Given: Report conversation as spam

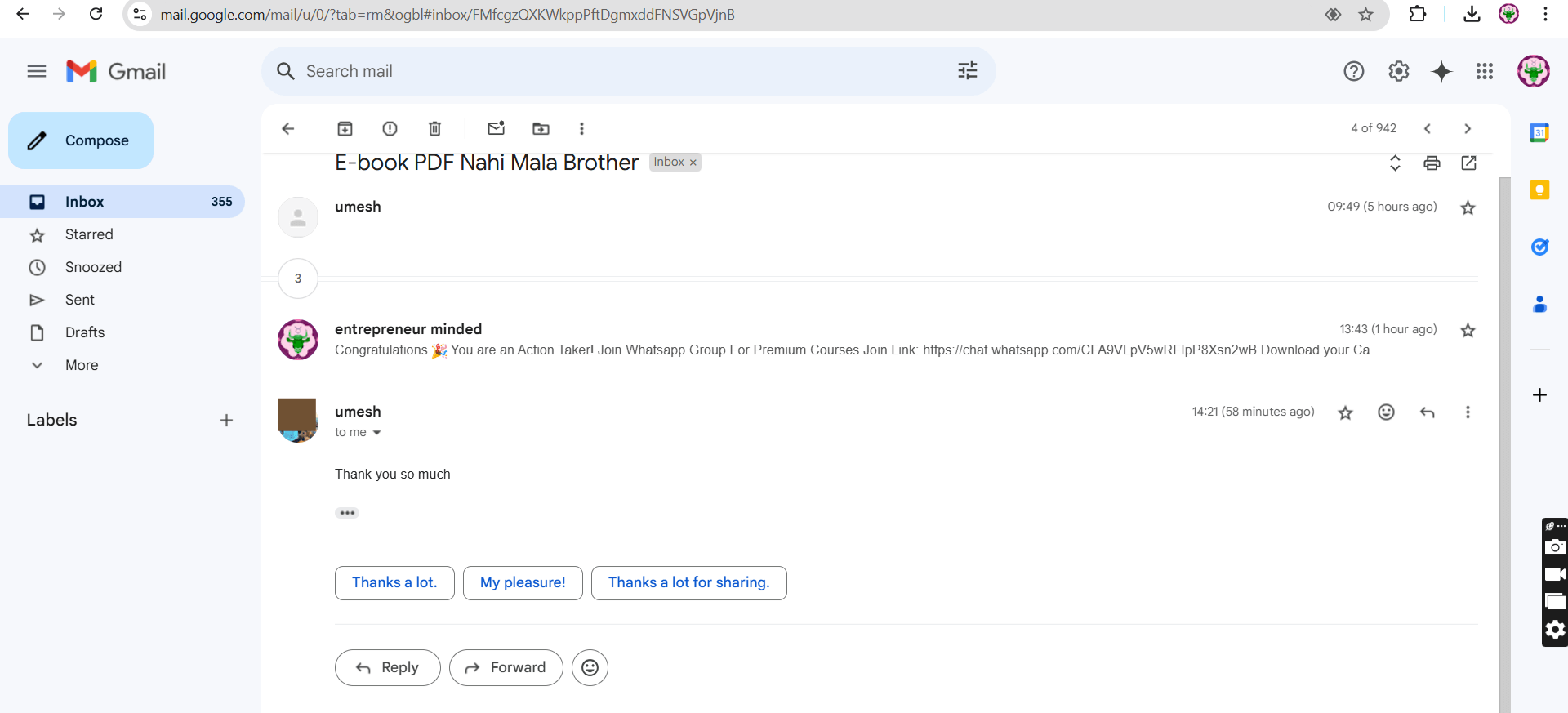Looking at the screenshot, I should tap(390, 128).
